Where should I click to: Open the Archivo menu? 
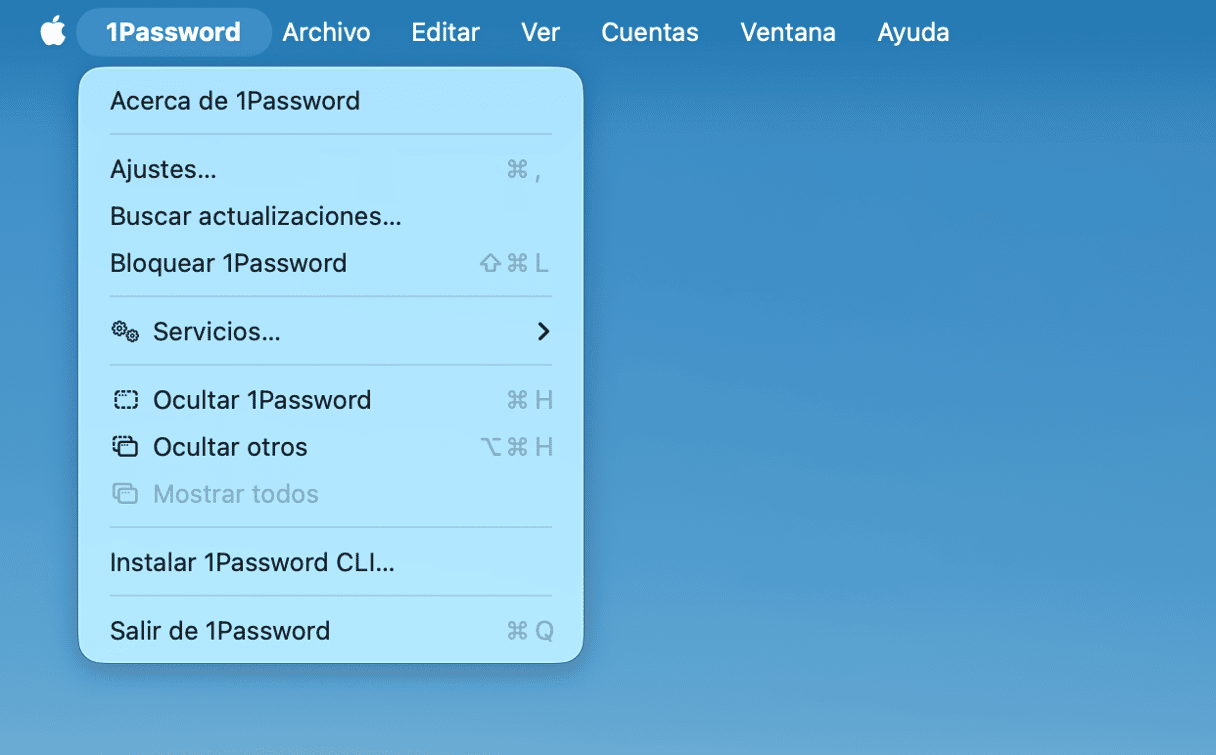326,32
